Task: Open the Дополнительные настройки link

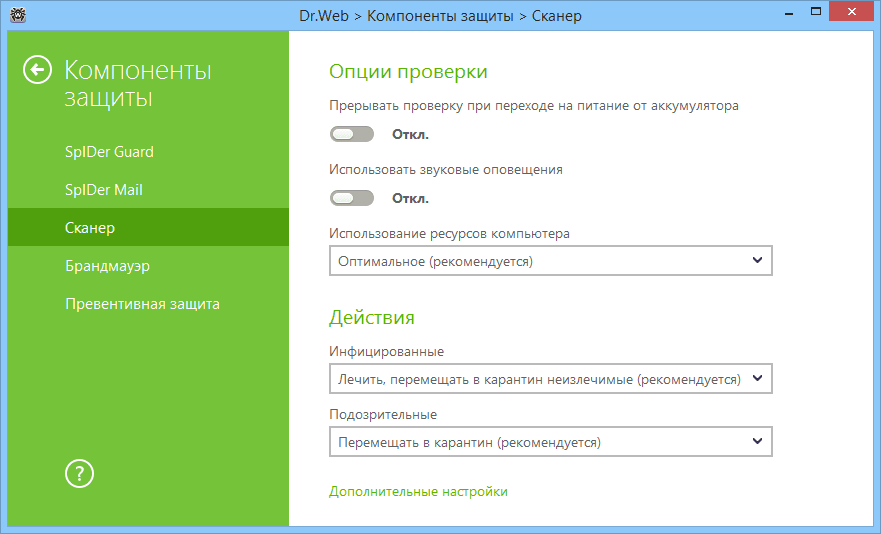Action: coord(418,491)
